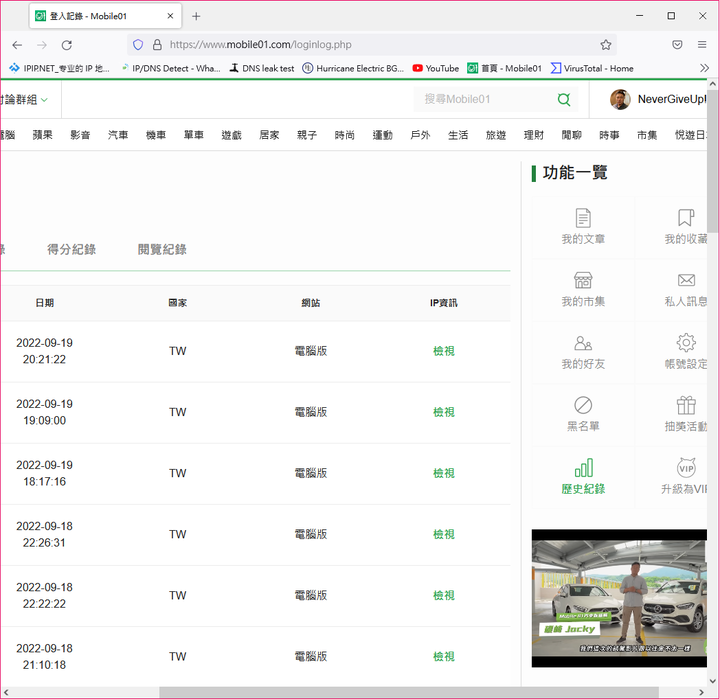Select 歷史紀錄 history chart icon

click(583, 468)
